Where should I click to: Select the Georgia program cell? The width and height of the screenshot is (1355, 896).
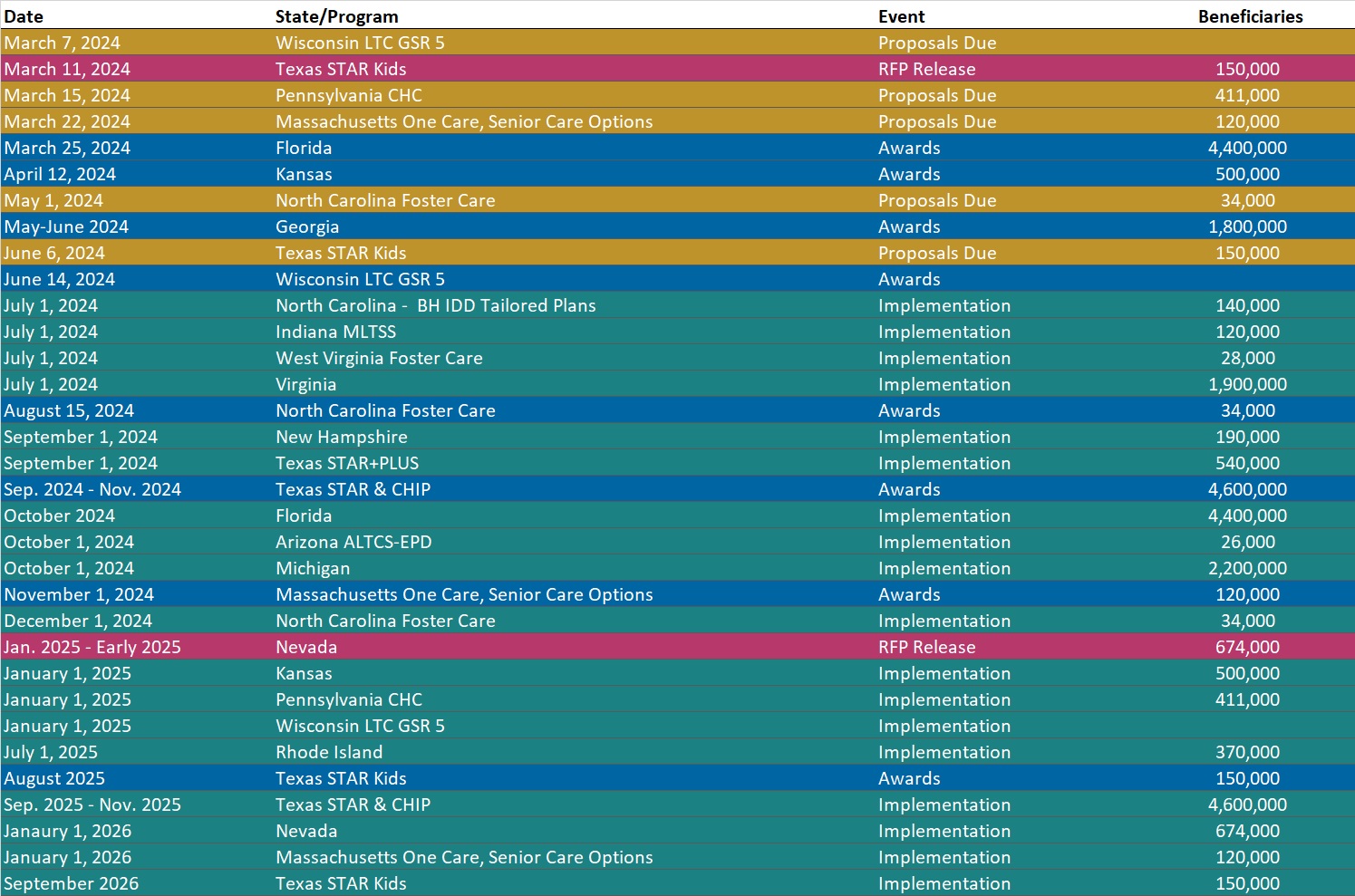point(307,226)
